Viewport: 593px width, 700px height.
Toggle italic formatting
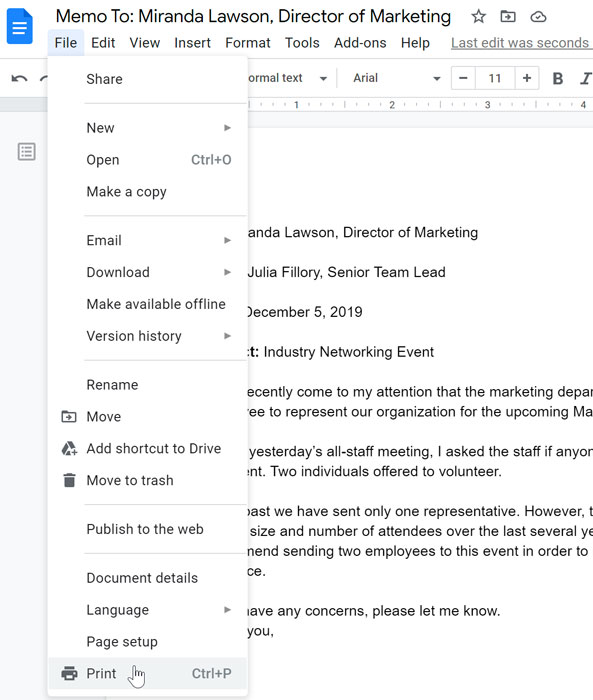coord(585,79)
